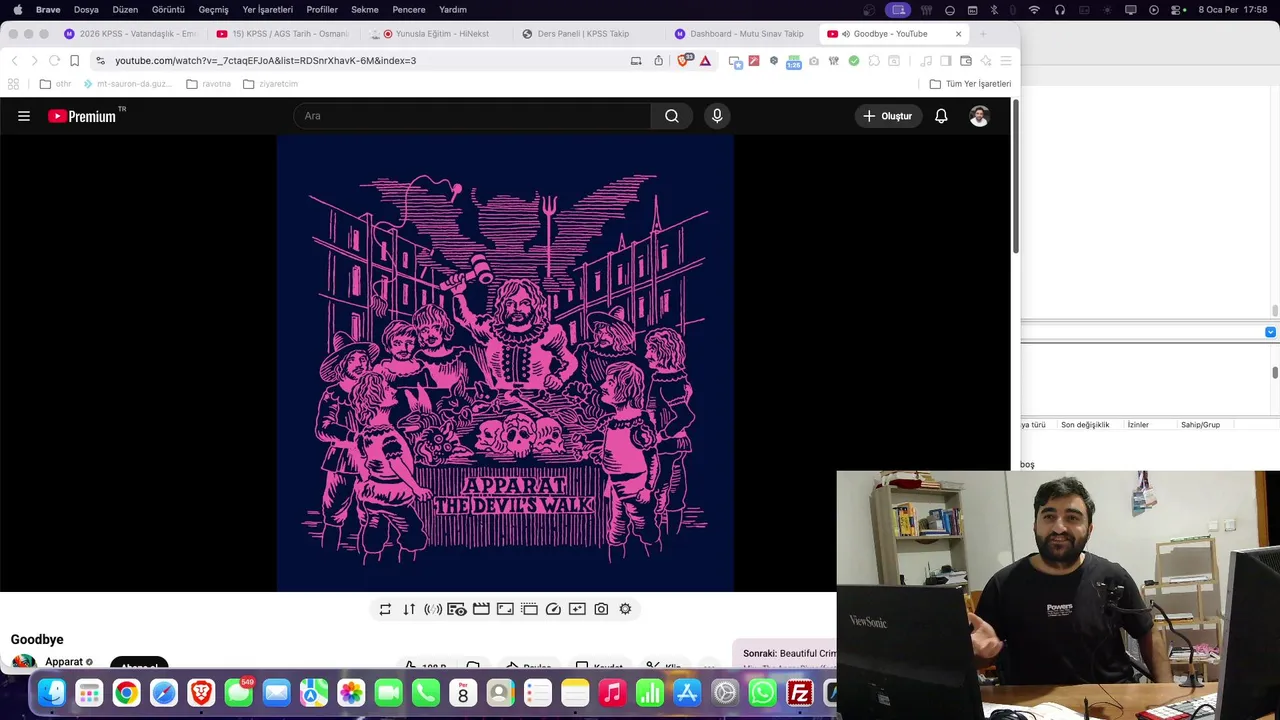This screenshot has width=1280, height=720.
Task: Open the playback speed gauge icon
Action: click(553, 609)
